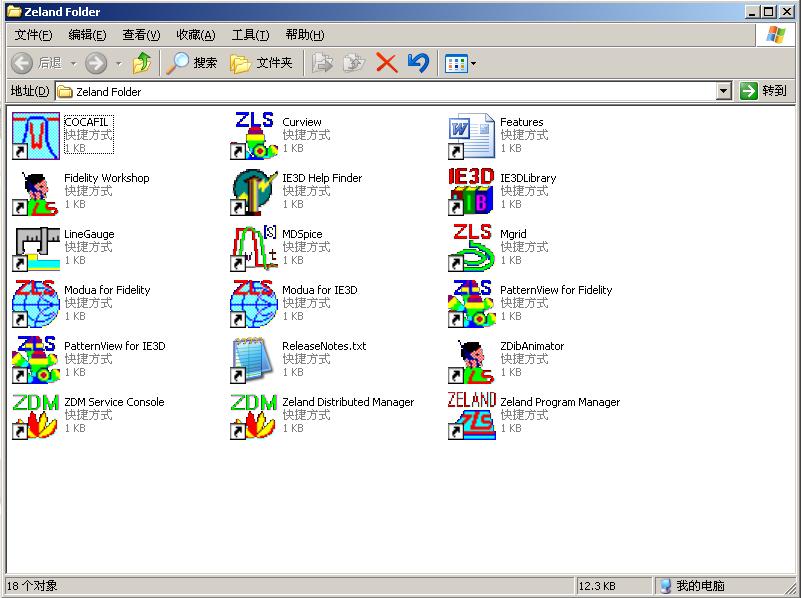Screen dimensions: 801x598
Task: Open the 编辑(E) menu
Action: (x=87, y=35)
